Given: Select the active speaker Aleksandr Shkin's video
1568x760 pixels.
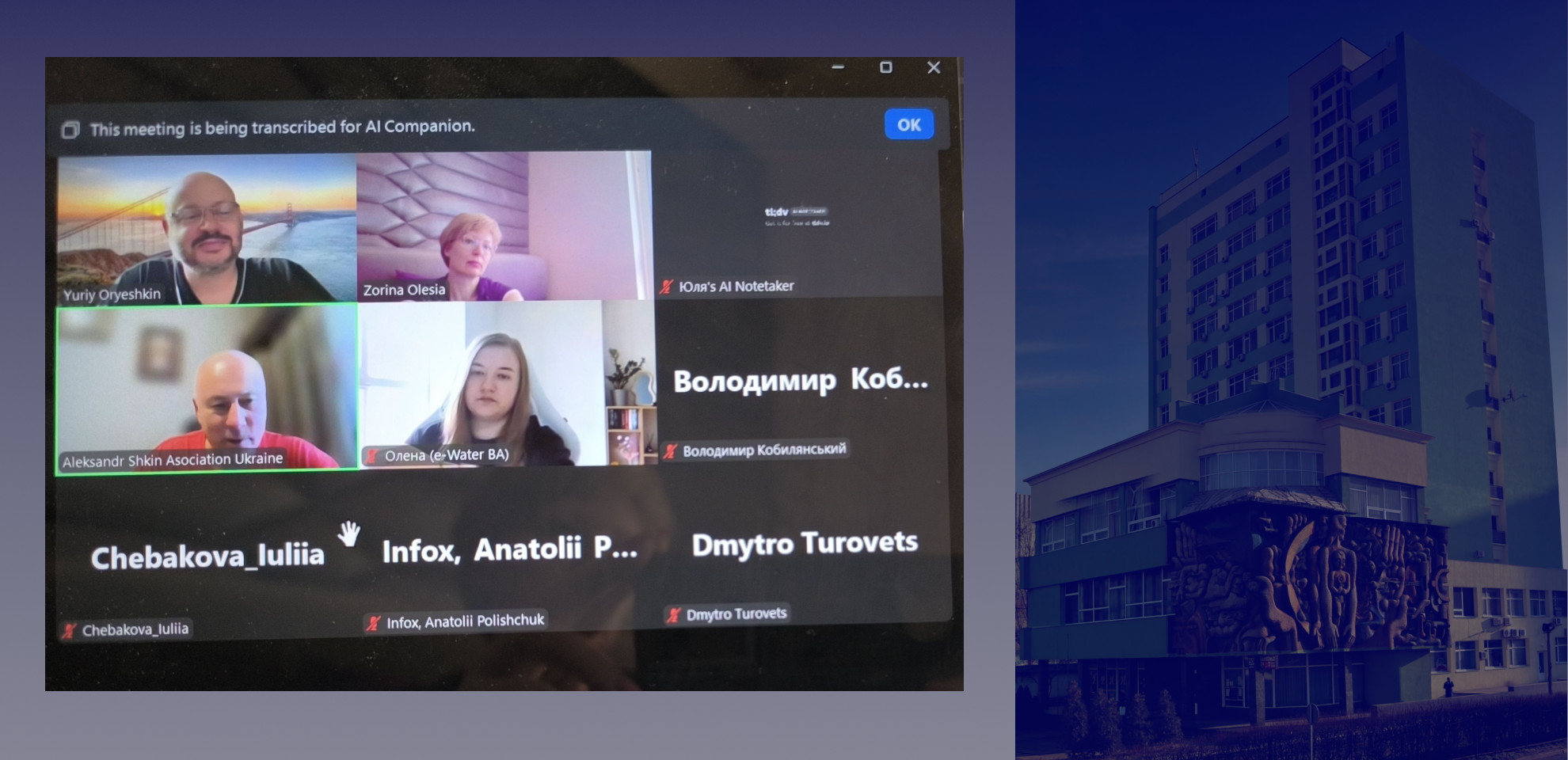Looking at the screenshot, I should 206,388.
